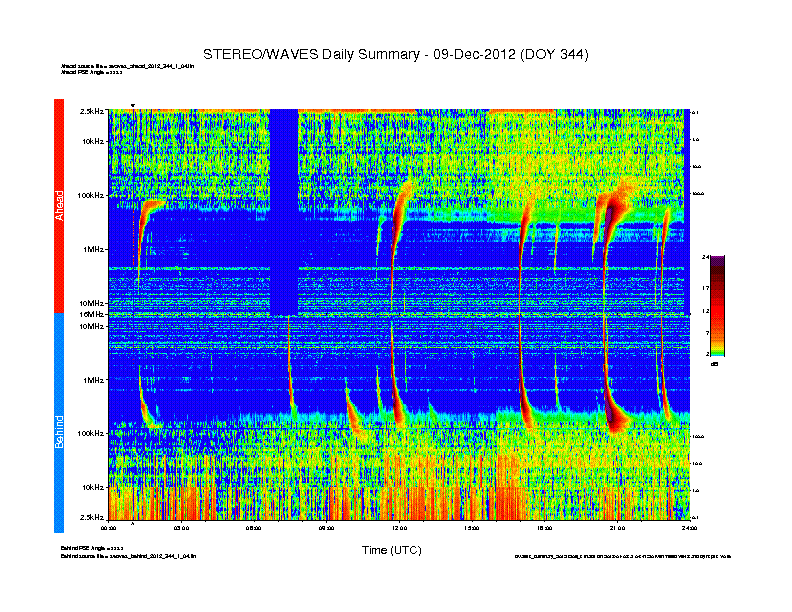The height and width of the screenshot is (612, 792).
Task: Select the 12:00 tick on the time axis
Action: tap(399, 527)
